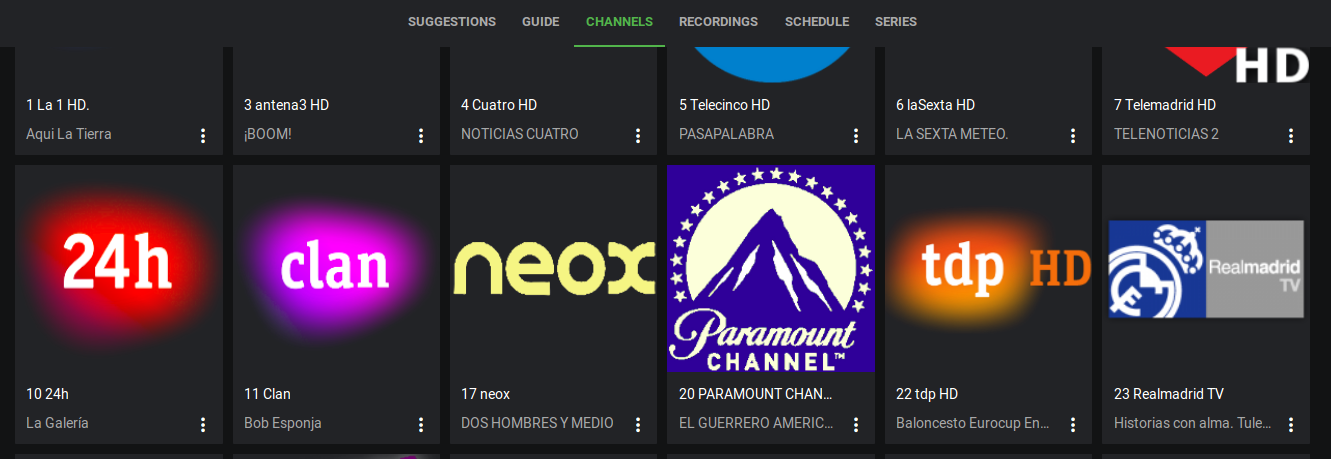Open channel title 7 Telemadrid HD
This screenshot has width=1331, height=459.
point(1165,105)
